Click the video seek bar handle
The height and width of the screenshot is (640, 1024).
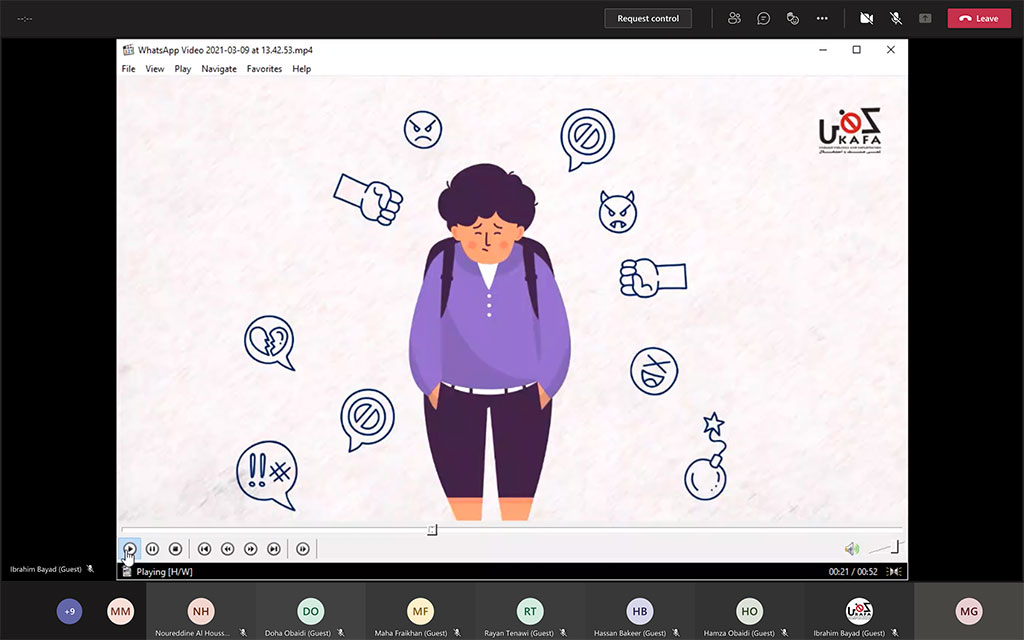(x=432, y=530)
